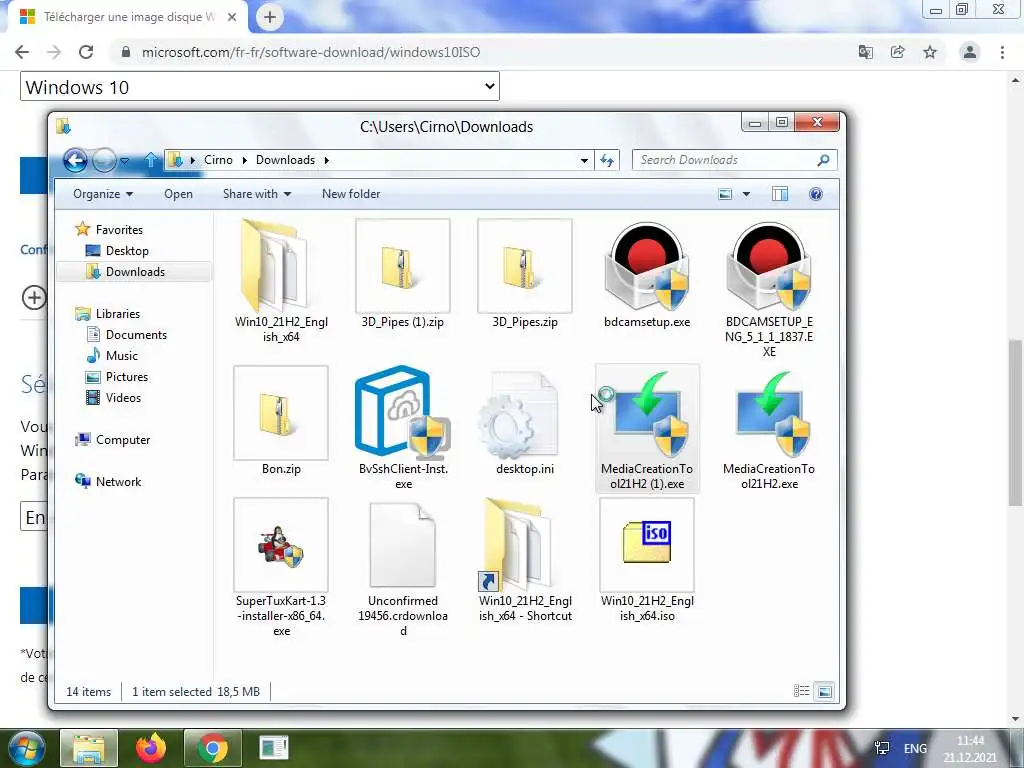
Task: Select the Bon.zip archive
Action: (281, 421)
